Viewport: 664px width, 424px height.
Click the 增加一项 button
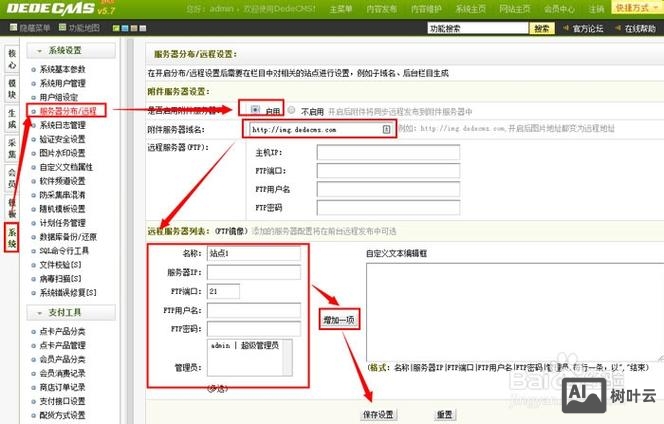[x=339, y=319]
